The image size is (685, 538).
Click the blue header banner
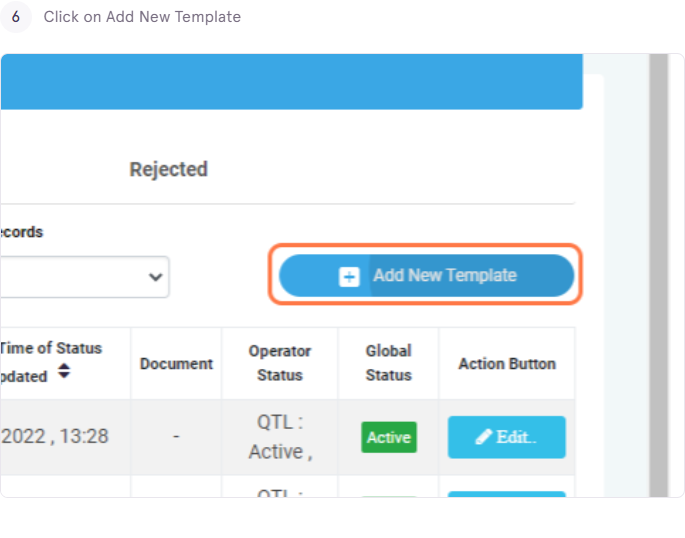(292, 82)
